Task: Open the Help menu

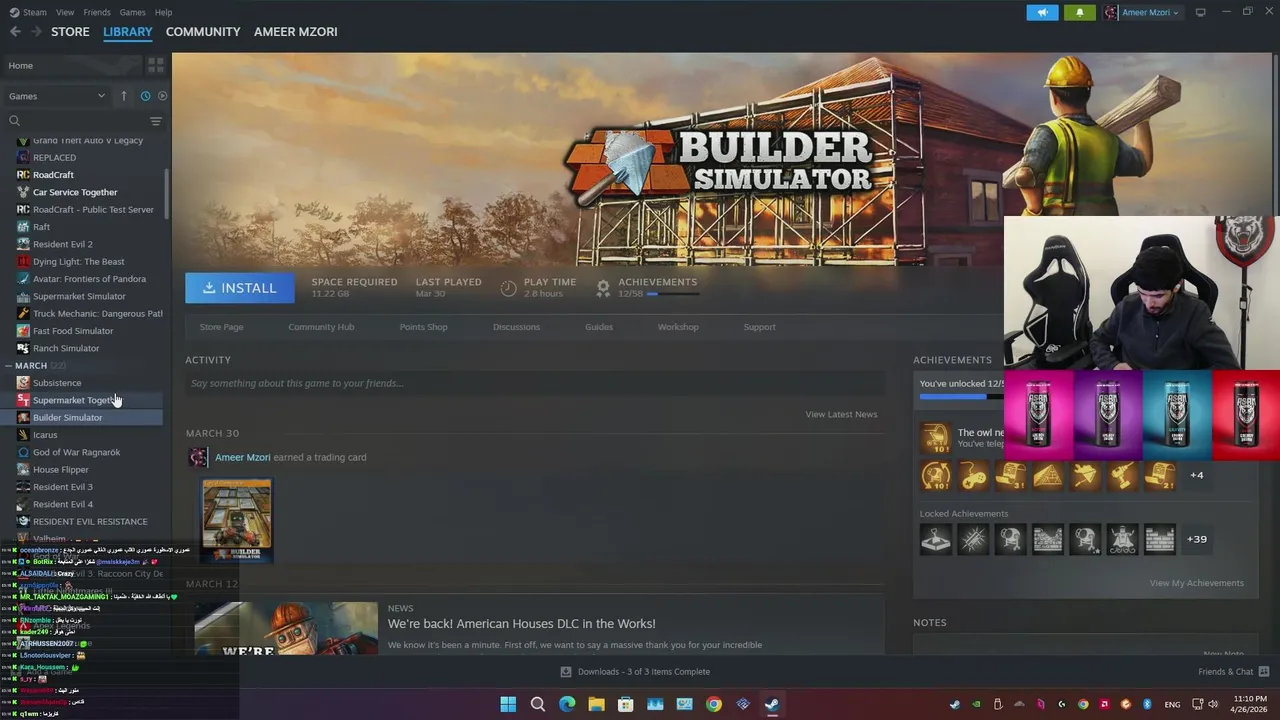Action: (163, 12)
